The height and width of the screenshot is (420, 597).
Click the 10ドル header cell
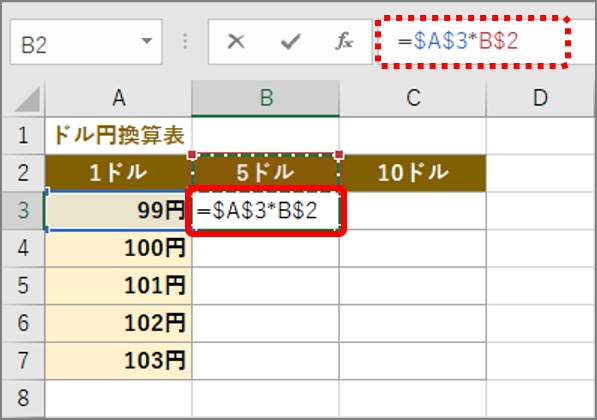pos(413,173)
